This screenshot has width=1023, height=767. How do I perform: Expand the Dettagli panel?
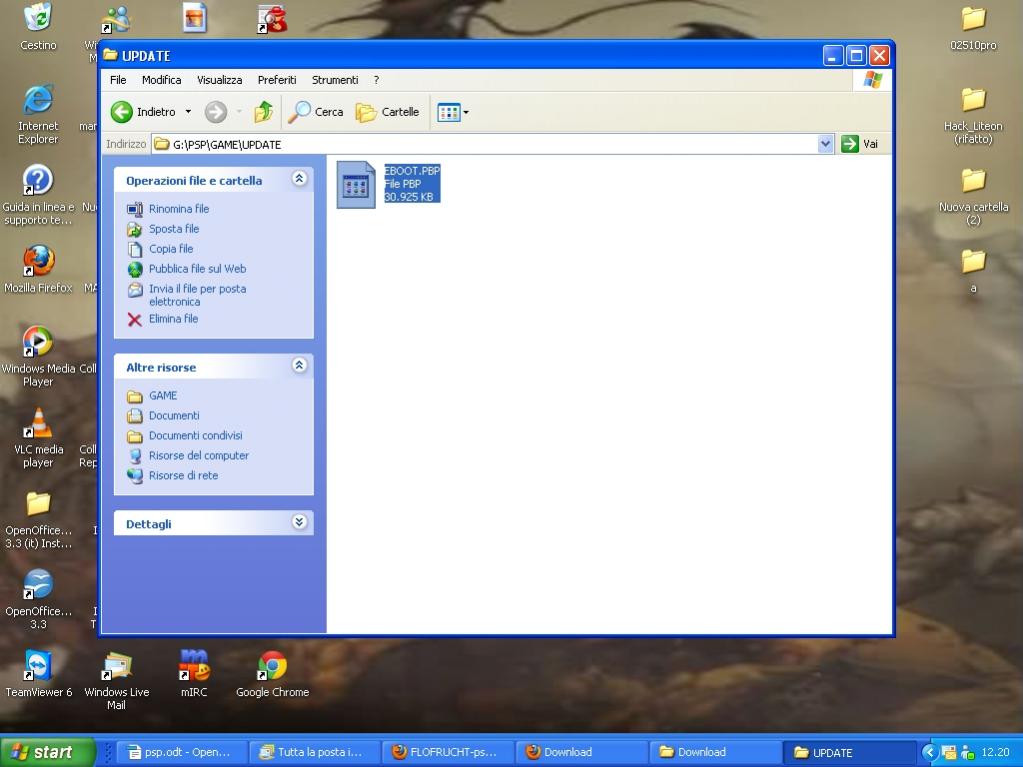point(299,522)
